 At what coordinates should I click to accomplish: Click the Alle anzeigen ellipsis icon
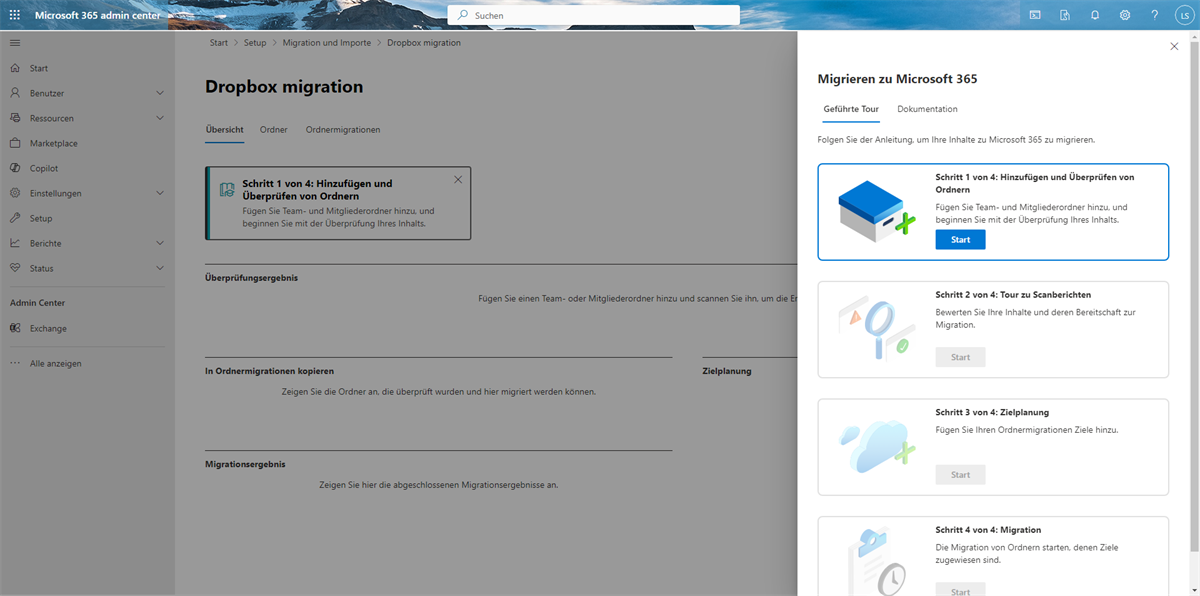(x=15, y=363)
